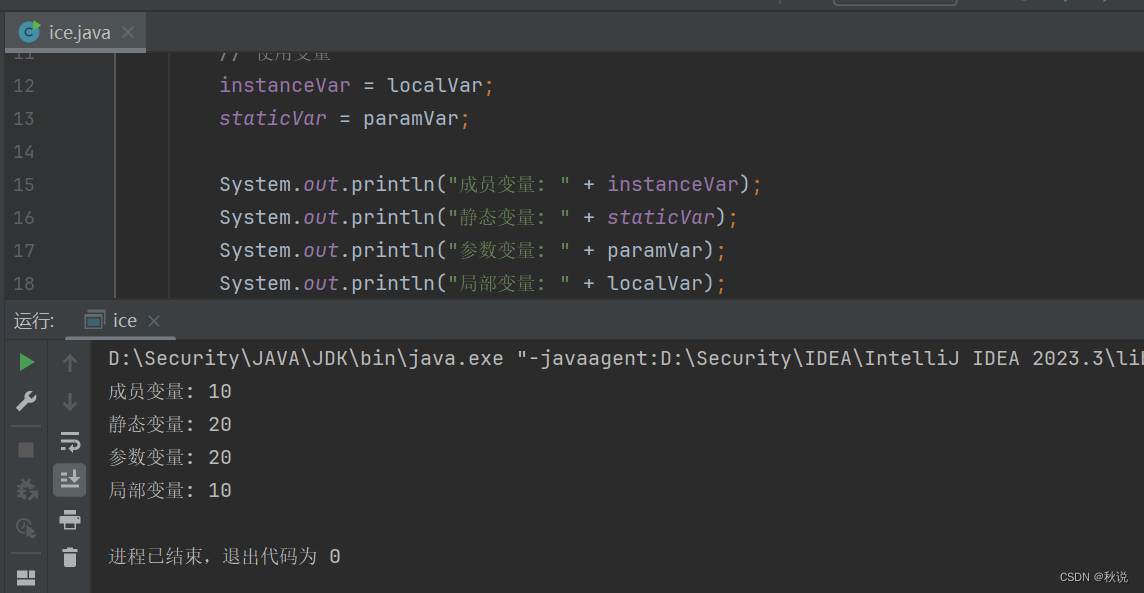Close the ice.java editor tab
Screen dimensions: 1144x593
[127, 31]
